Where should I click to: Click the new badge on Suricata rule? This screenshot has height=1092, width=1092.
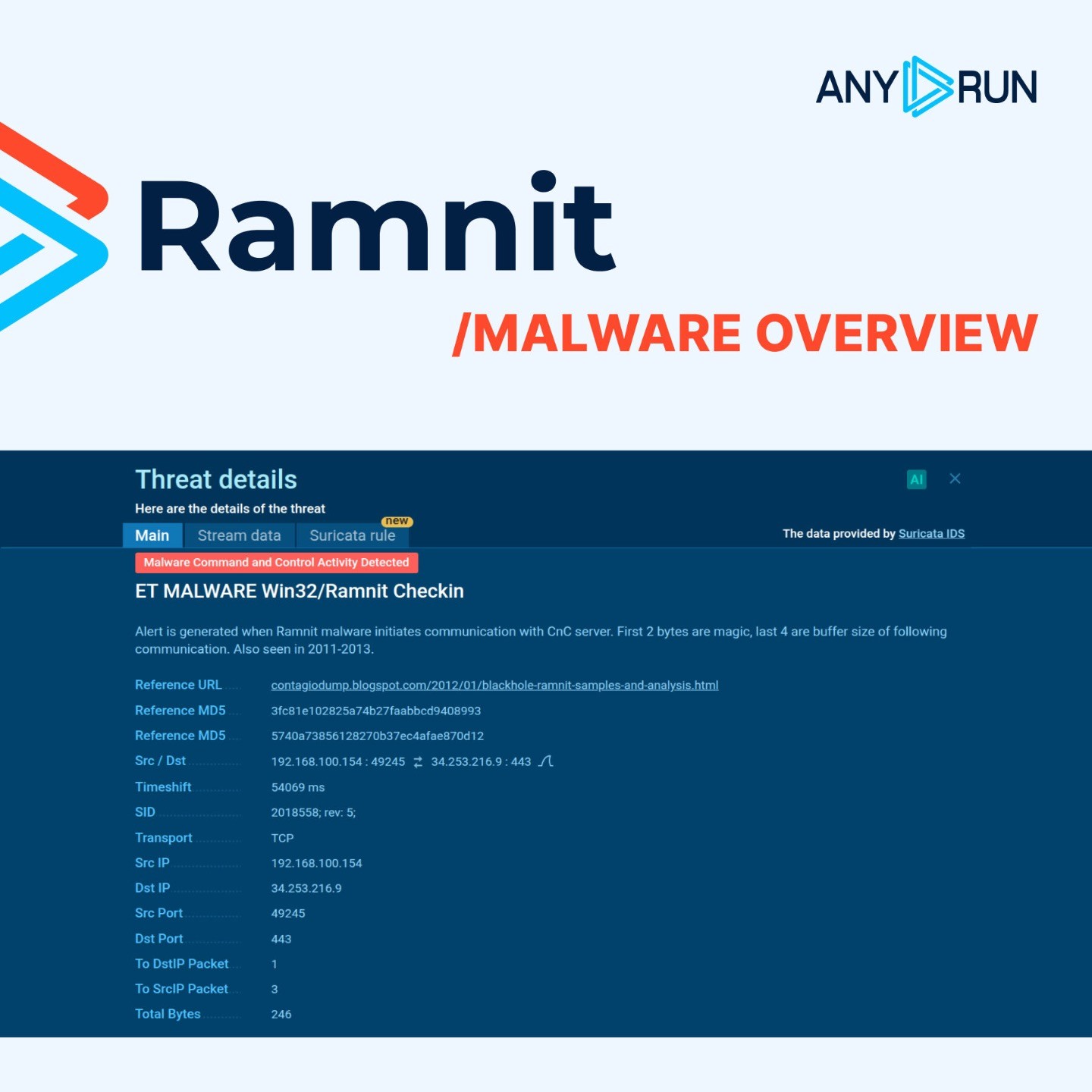click(x=397, y=521)
